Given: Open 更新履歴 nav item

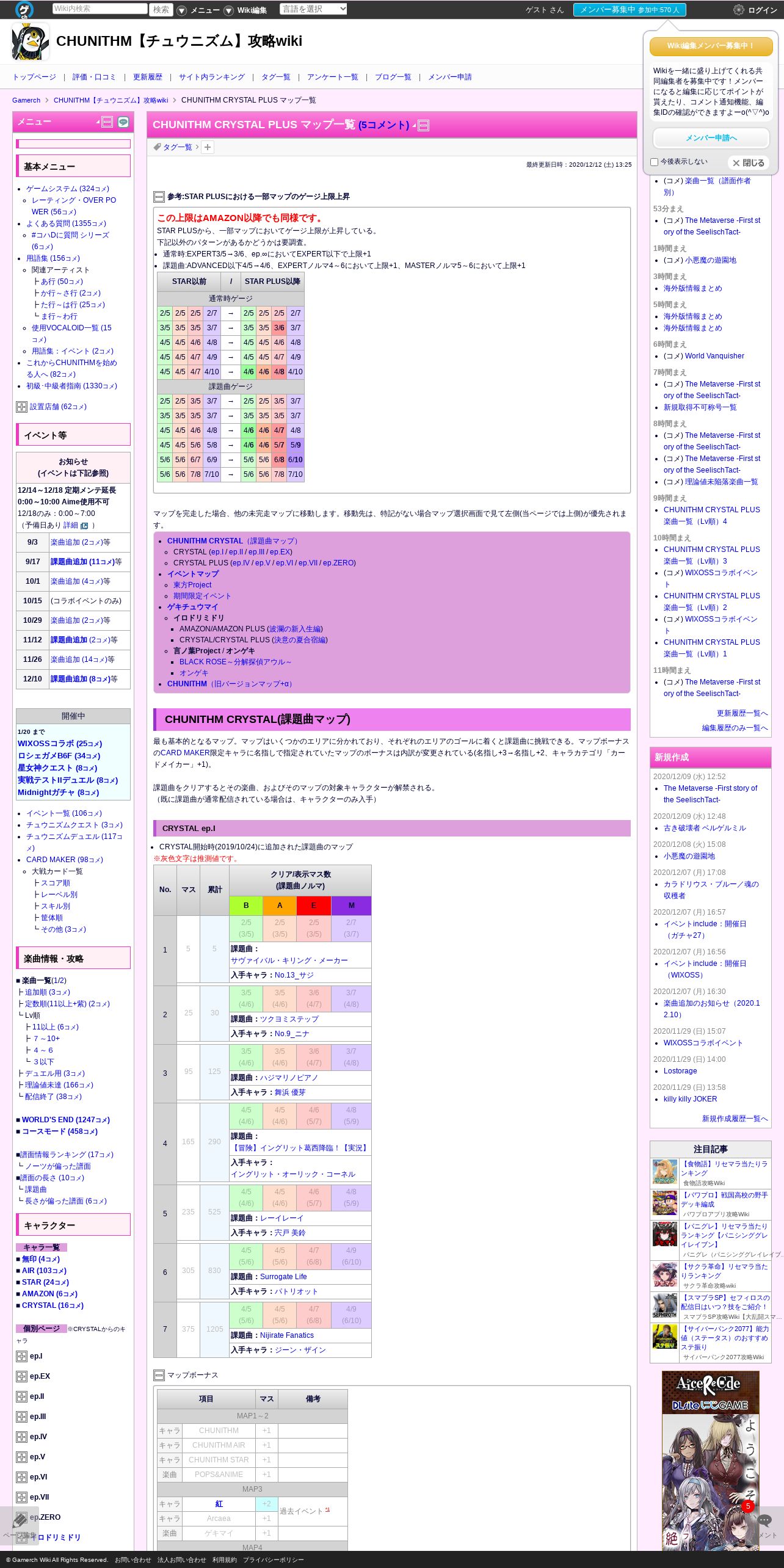Looking at the screenshot, I should click(x=147, y=77).
